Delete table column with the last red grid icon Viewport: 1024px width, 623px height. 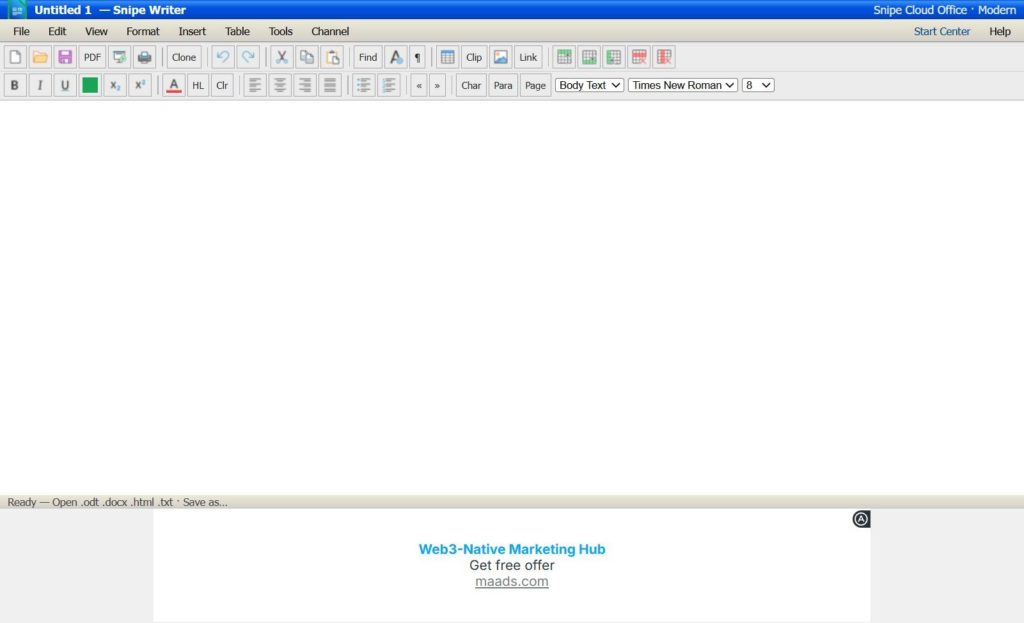[x=664, y=57]
